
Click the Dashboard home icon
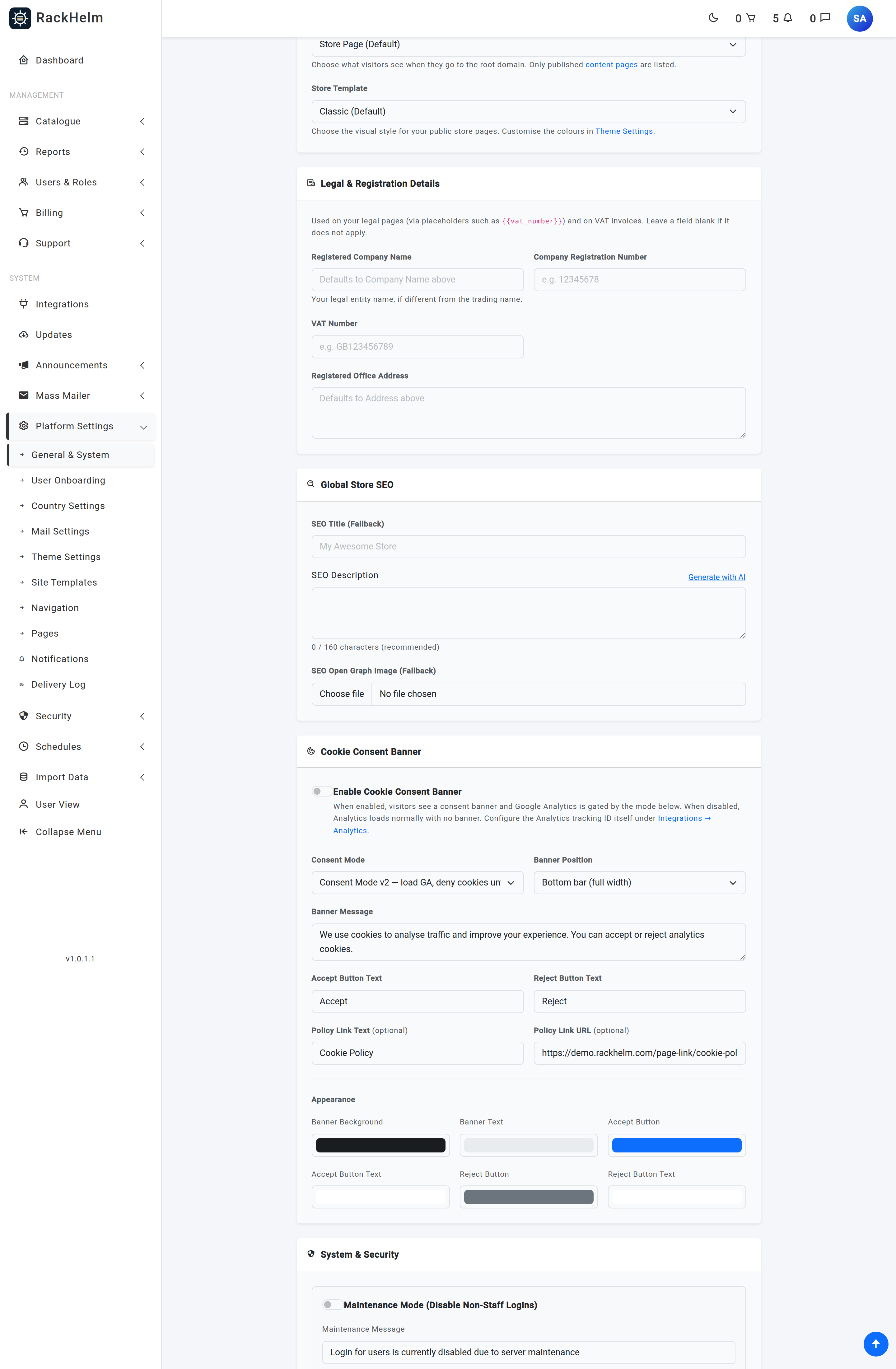pos(24,60)
